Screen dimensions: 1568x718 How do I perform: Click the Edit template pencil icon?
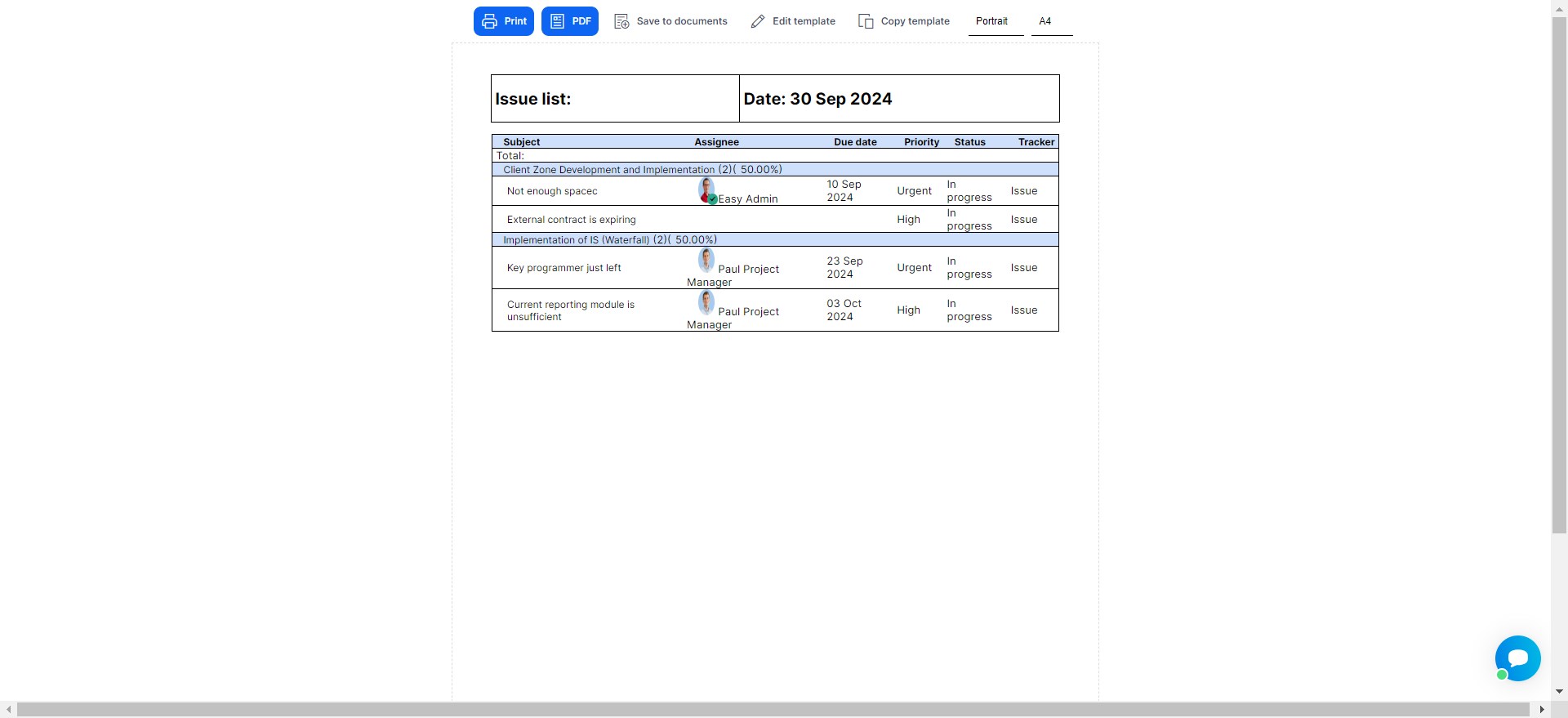point(758,21)
